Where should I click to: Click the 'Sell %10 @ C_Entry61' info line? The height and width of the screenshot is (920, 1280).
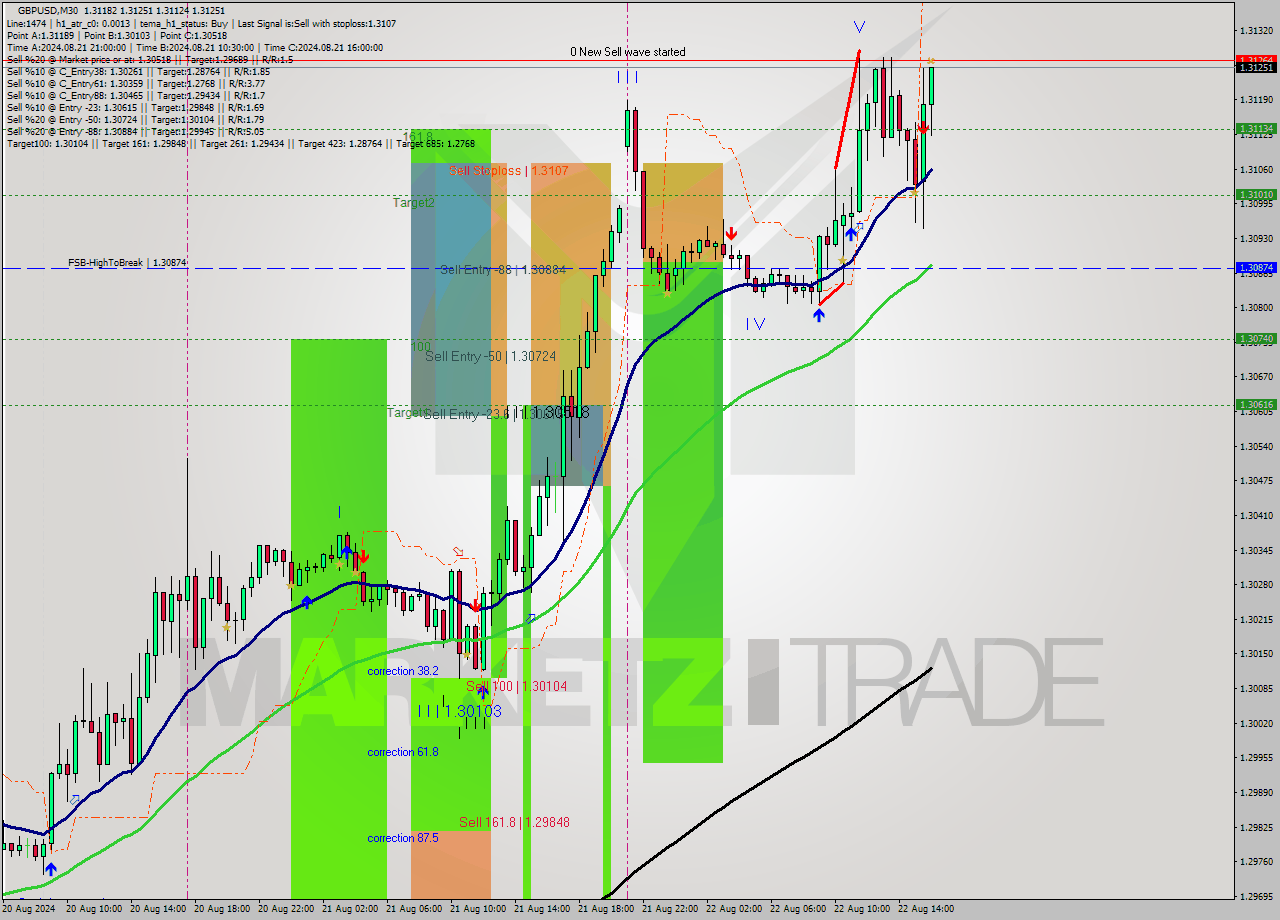[136, 84]
